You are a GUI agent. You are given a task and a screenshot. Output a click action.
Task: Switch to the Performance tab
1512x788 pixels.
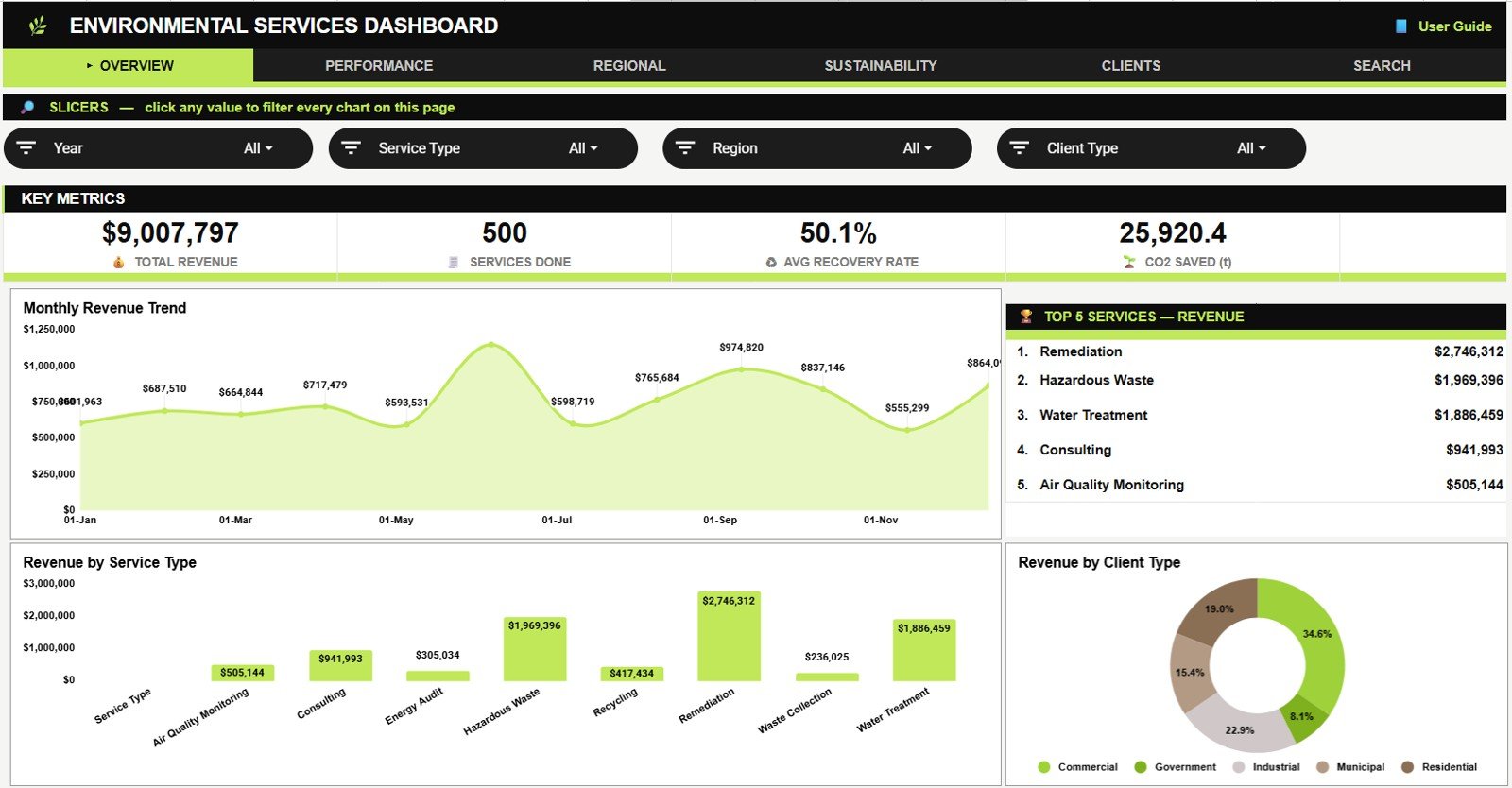tap(379, 66)
